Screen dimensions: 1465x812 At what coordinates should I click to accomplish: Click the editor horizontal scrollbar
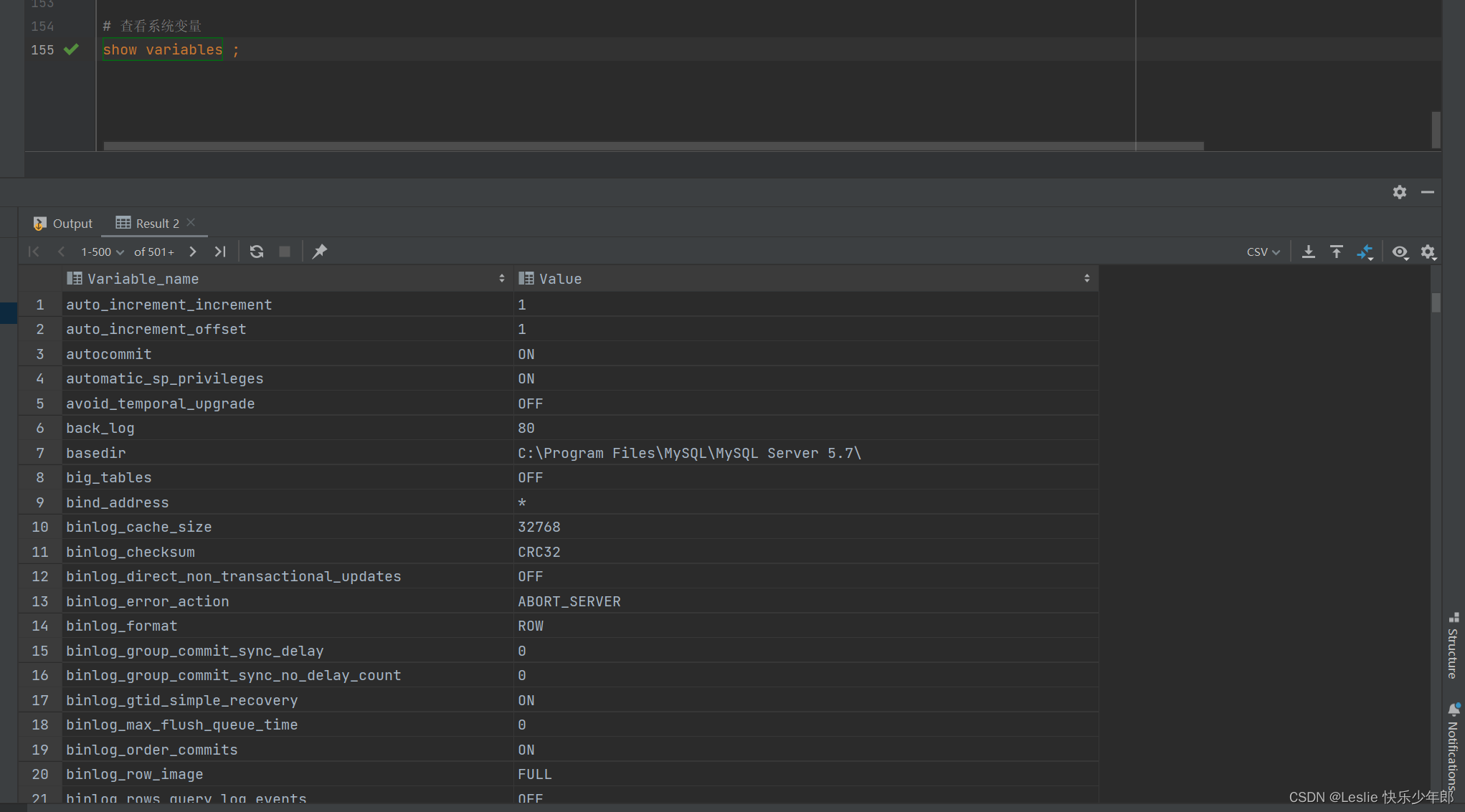pyautogui.click(x=653, y=146)
